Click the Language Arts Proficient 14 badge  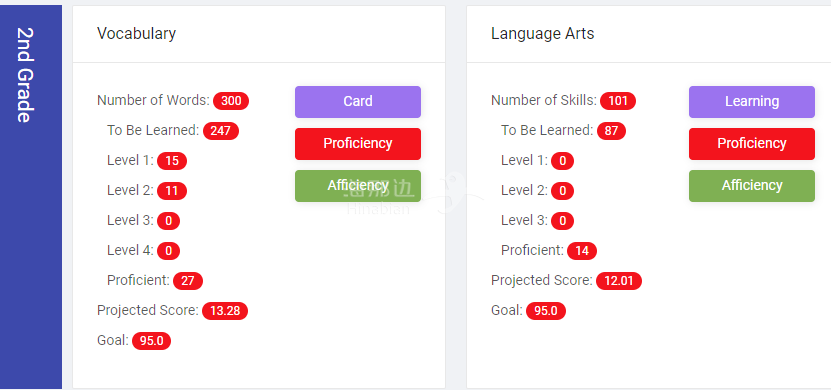(x=582, y=251)
